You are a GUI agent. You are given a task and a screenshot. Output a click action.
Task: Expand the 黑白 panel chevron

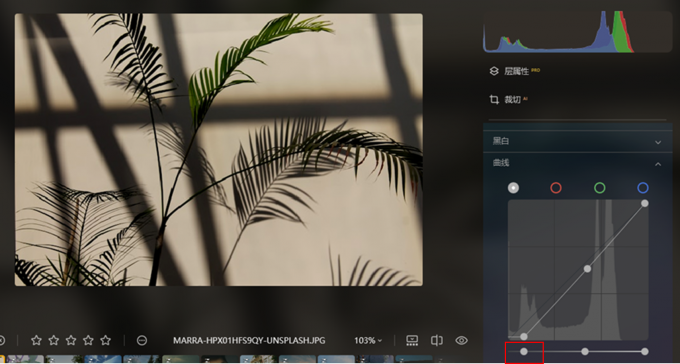[x=658, y=142]
